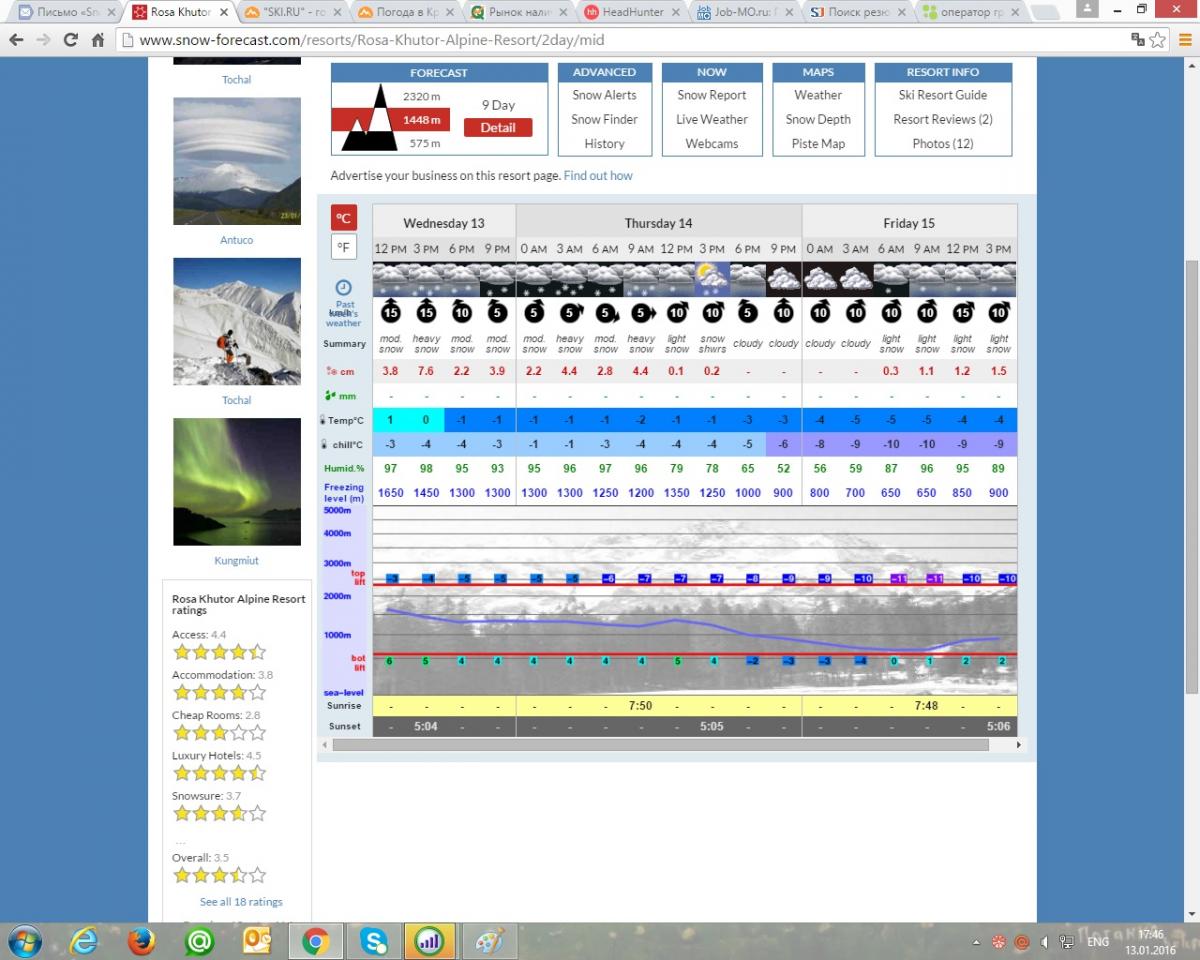Bookmark this page with the star

(1158, 40)
